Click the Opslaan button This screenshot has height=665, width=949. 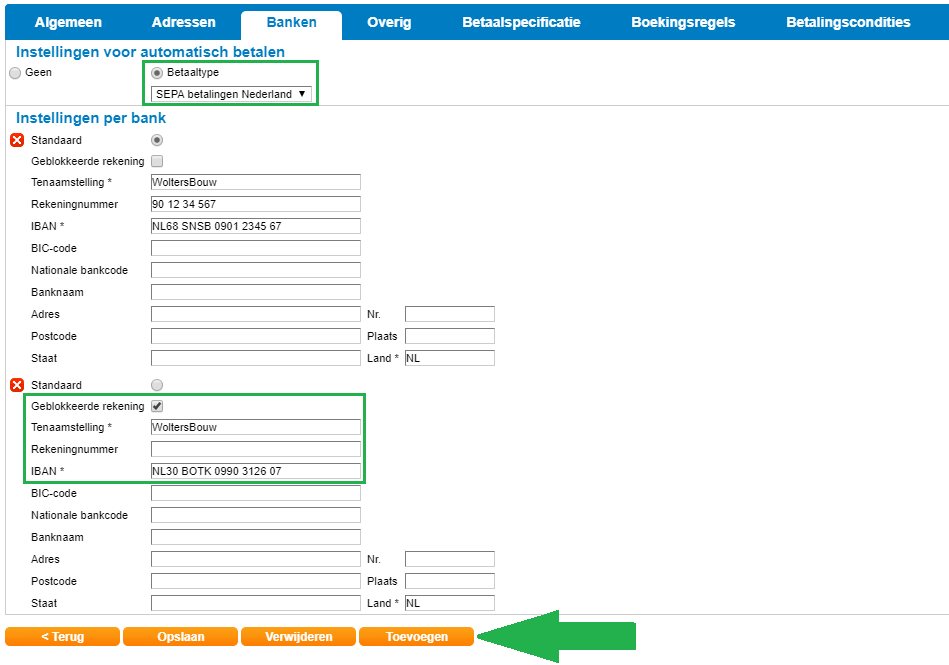click(x=180, y=637)
